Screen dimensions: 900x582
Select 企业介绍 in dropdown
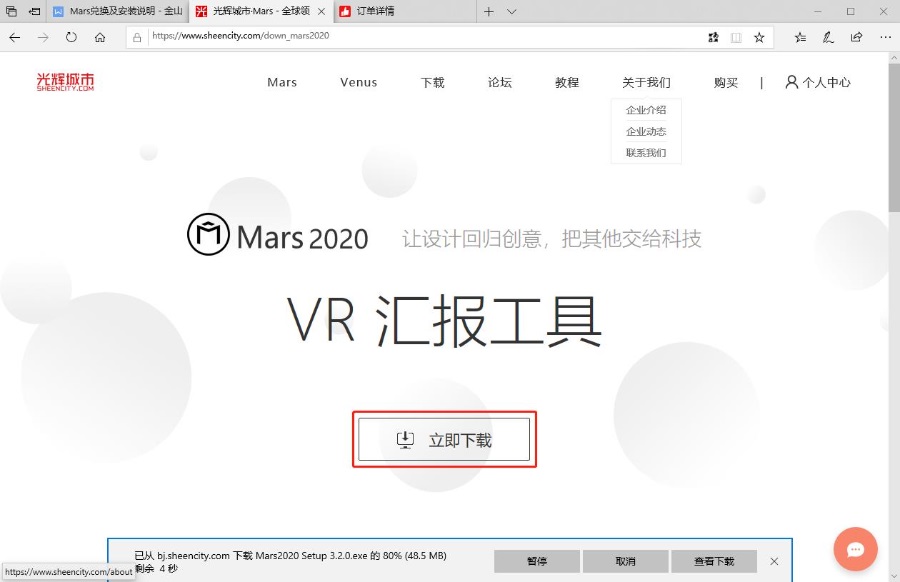(646, 110)
